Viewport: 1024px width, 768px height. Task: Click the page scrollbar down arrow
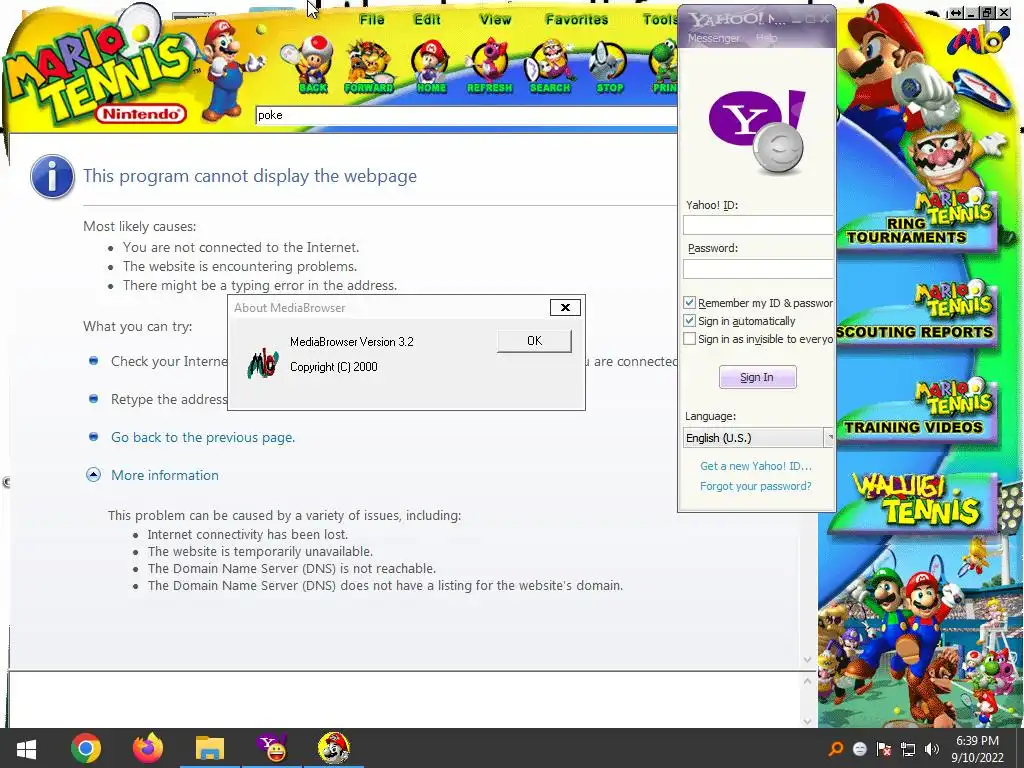[807, 660]
